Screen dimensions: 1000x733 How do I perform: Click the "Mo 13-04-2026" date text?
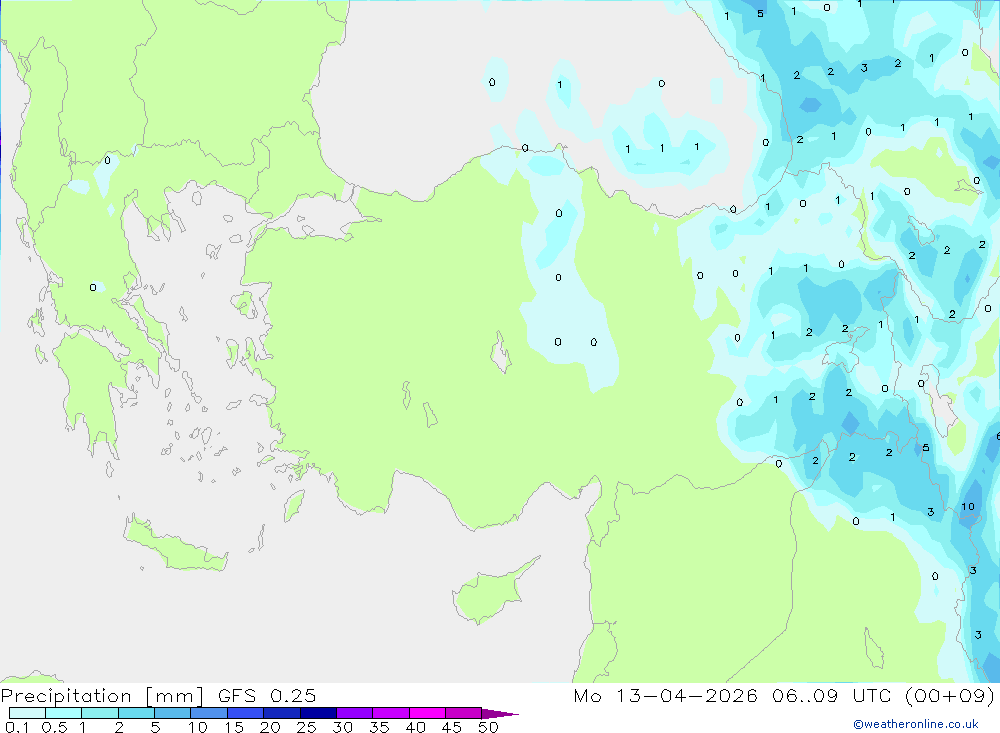(x=665, y=695)
